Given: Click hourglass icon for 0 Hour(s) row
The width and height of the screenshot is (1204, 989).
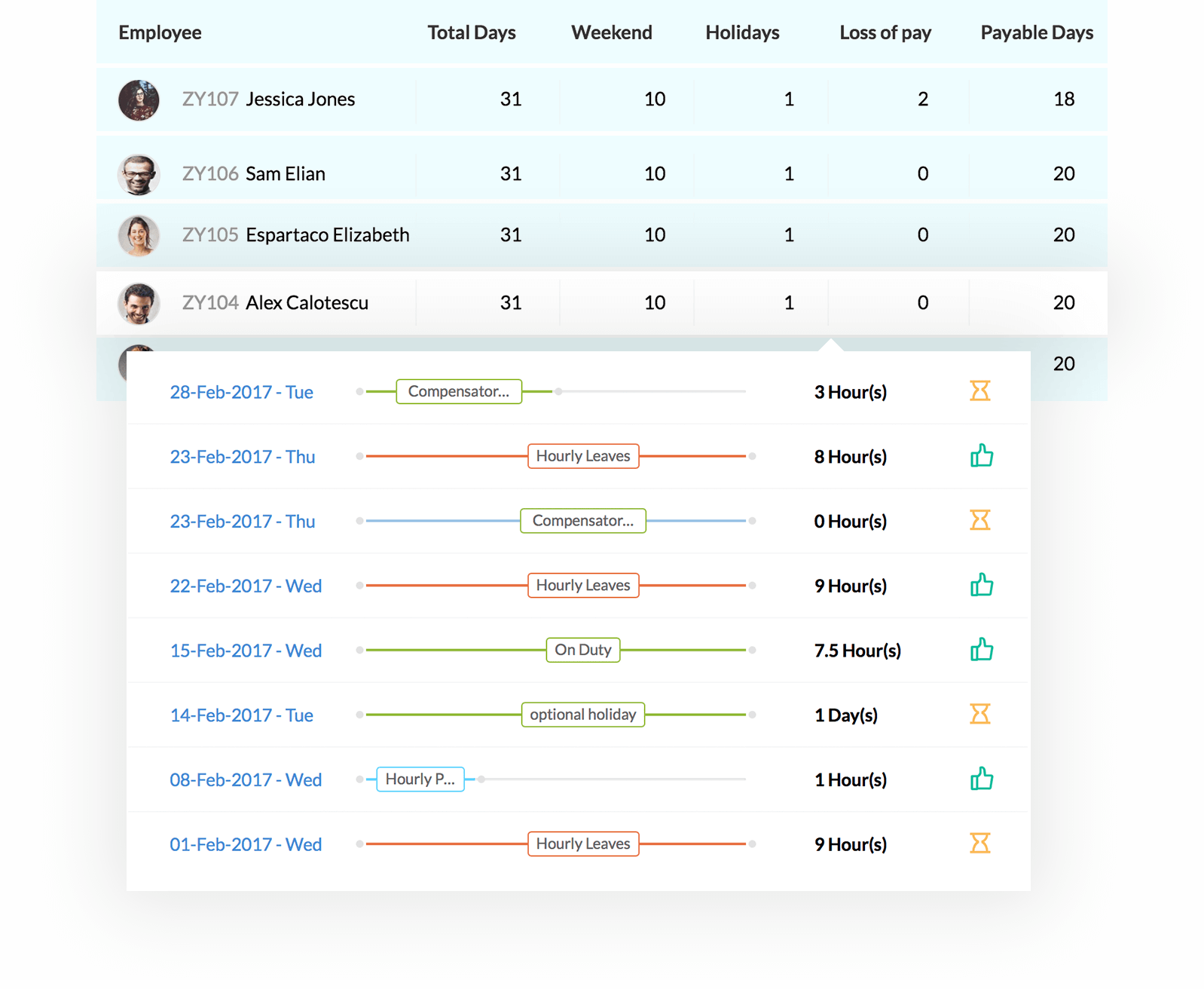Looking at the screenshot, I should (x=979, y=520).
